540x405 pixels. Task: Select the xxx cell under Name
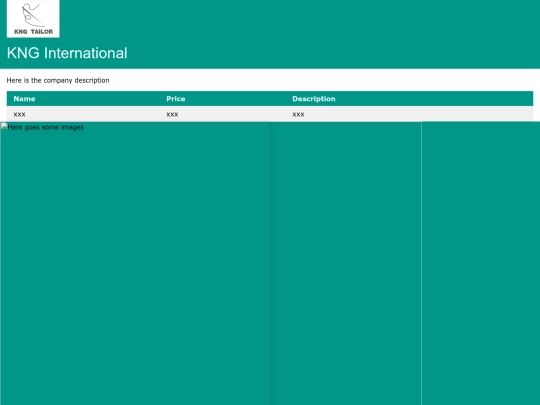coord(20,114)
